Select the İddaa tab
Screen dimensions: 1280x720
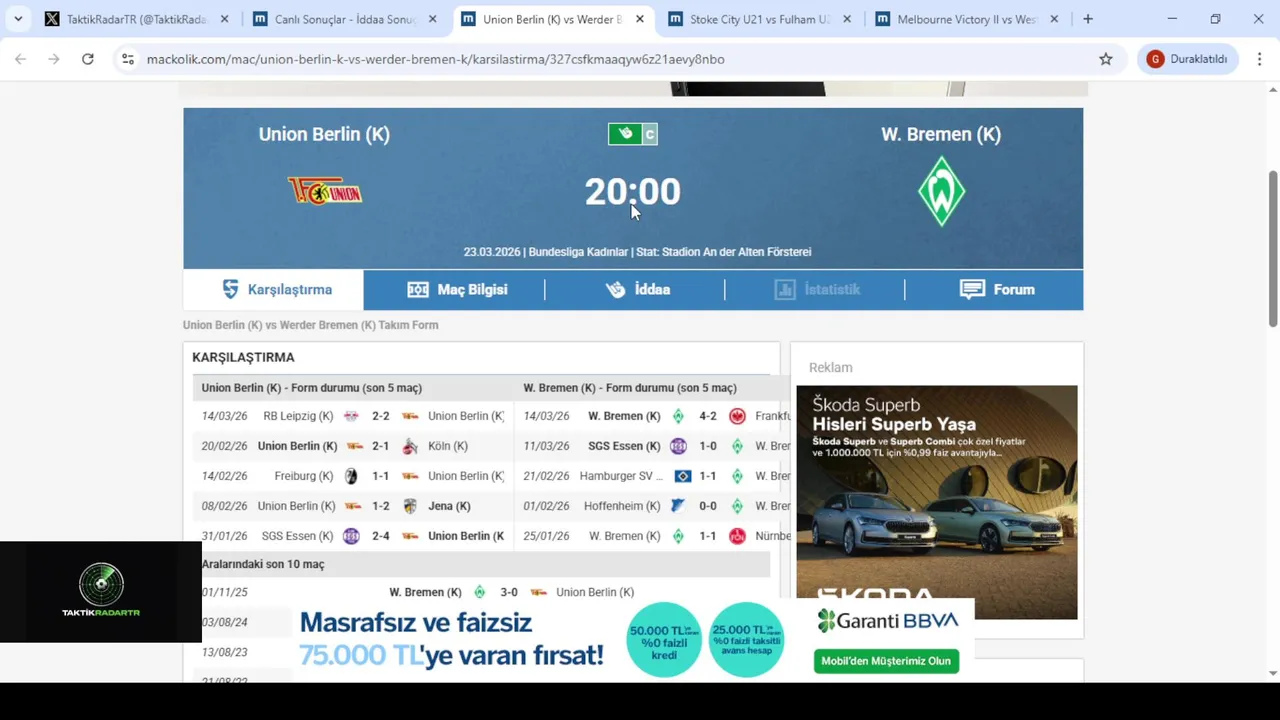[635, 289]
